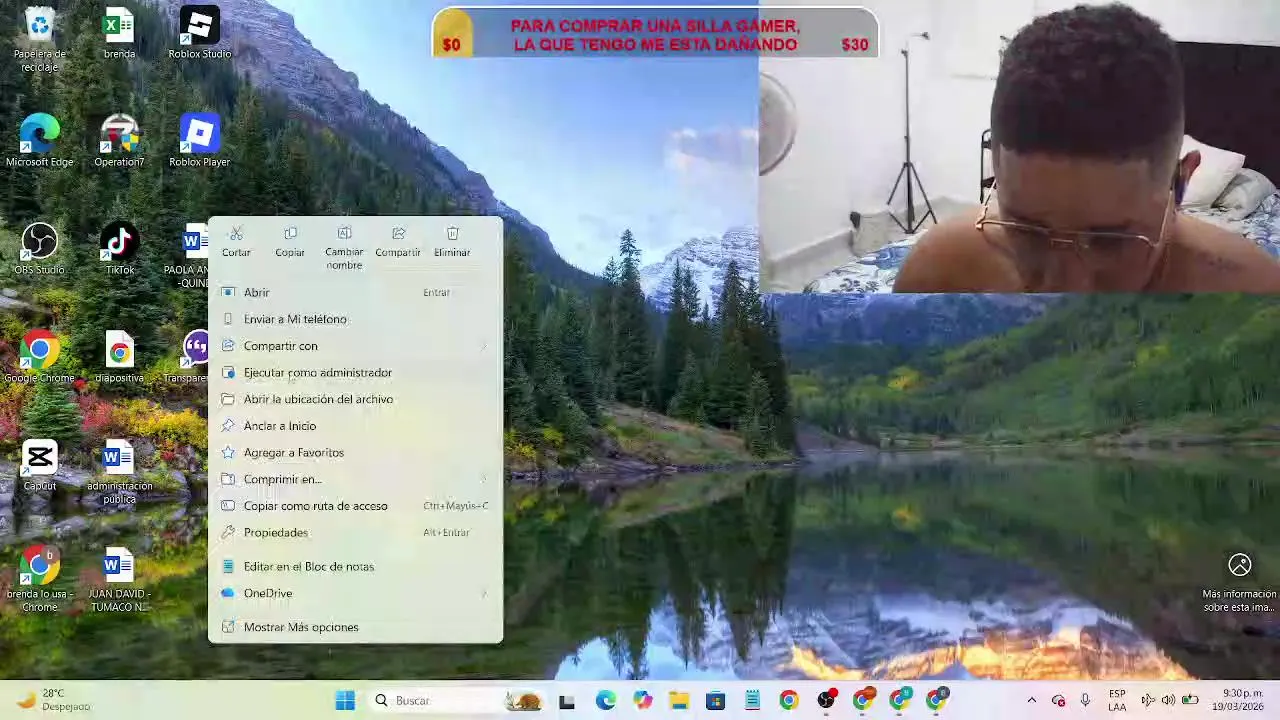The width and height of the screenshot is (1280, 720).
Task: Click the Compartir share icon in menu header
Action: point(398,234)
